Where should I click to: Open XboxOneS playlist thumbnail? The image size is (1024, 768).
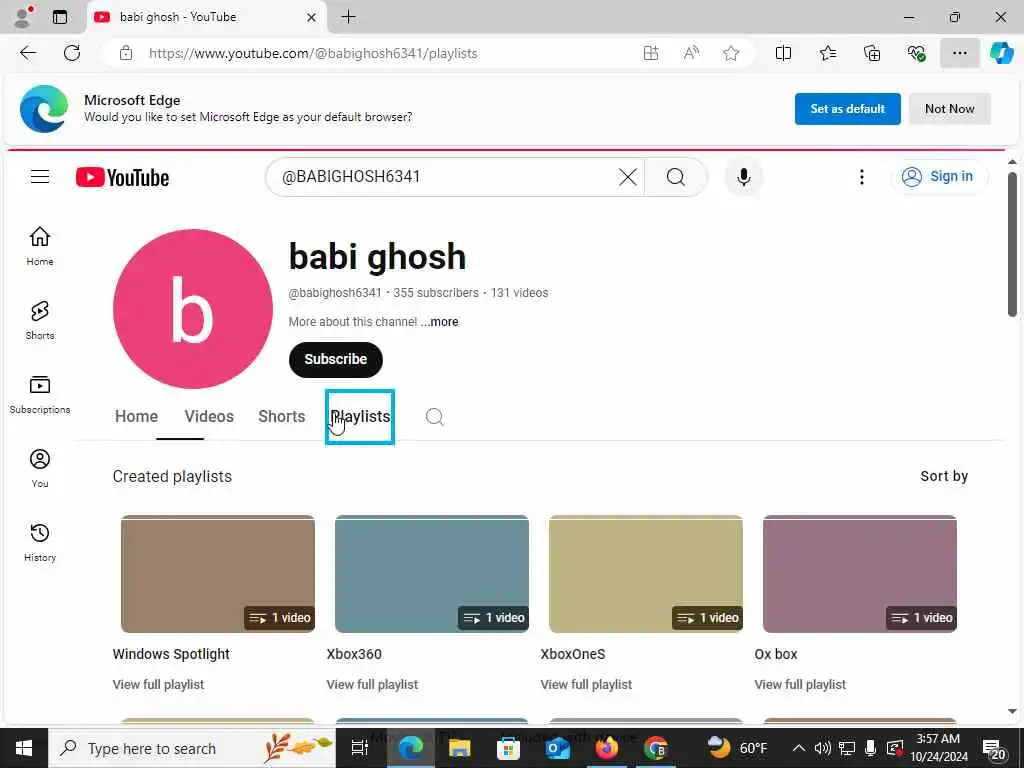[646, 573]
